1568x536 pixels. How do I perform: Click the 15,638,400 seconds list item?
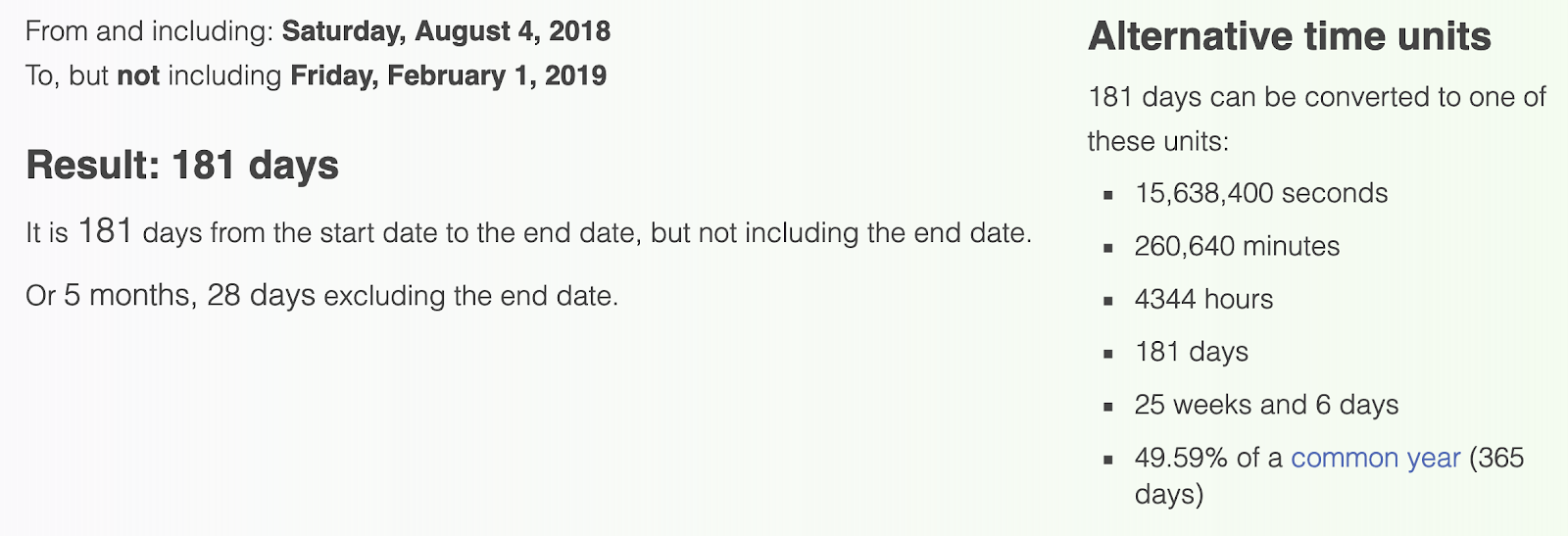pyautogui.click(x=1261, y=194)
